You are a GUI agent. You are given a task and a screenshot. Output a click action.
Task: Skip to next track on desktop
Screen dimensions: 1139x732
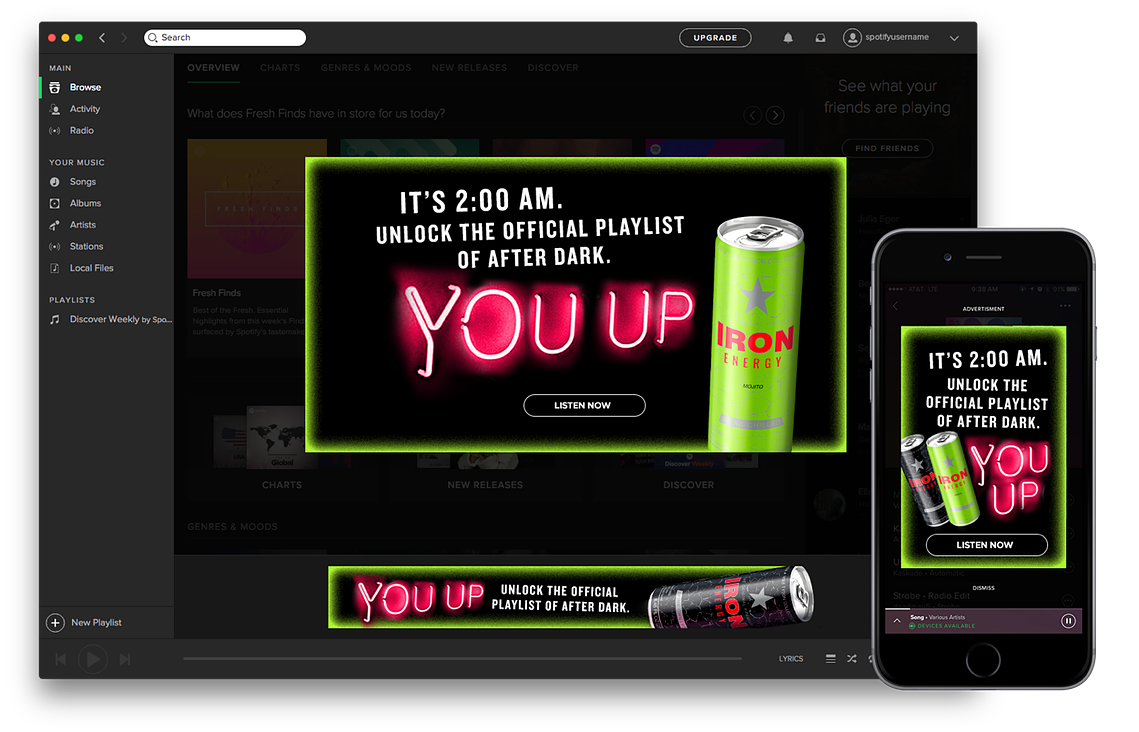pos(125,659)
